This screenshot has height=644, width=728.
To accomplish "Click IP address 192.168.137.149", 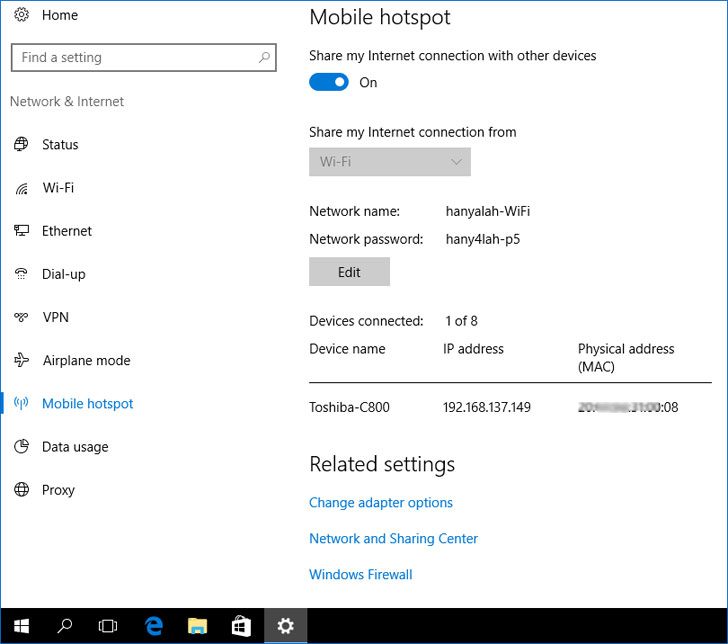I will pyautogui.click(x=487, y=407).
